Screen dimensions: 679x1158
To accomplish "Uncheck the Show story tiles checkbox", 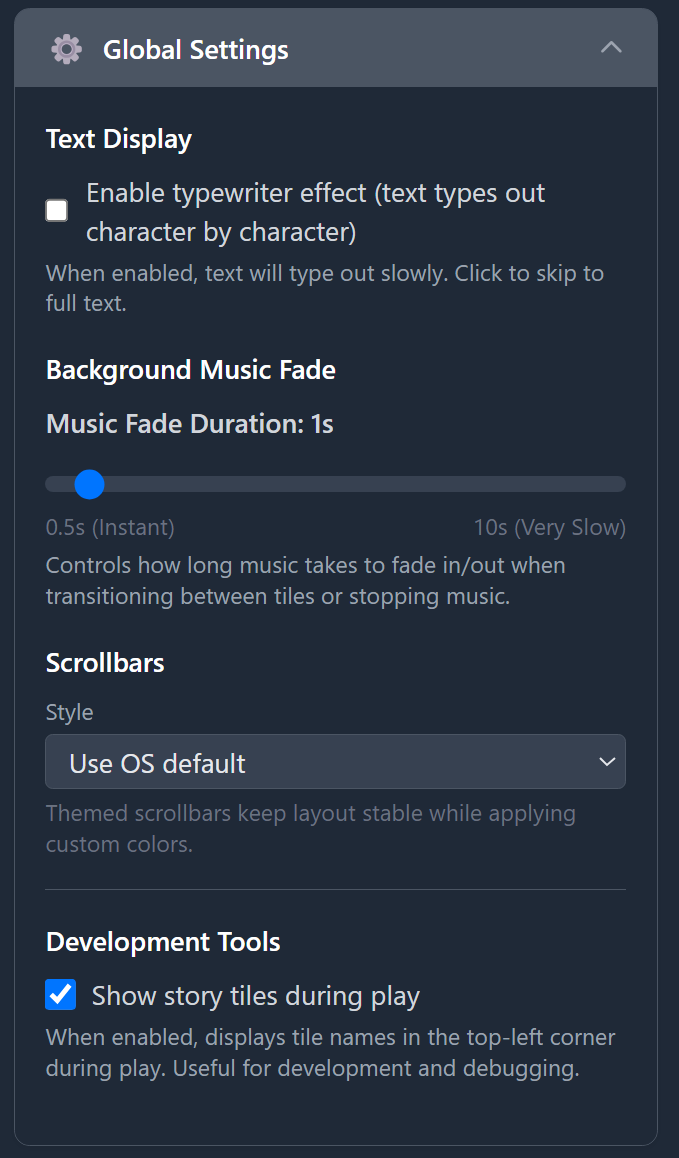I will (x=61, y=995).
